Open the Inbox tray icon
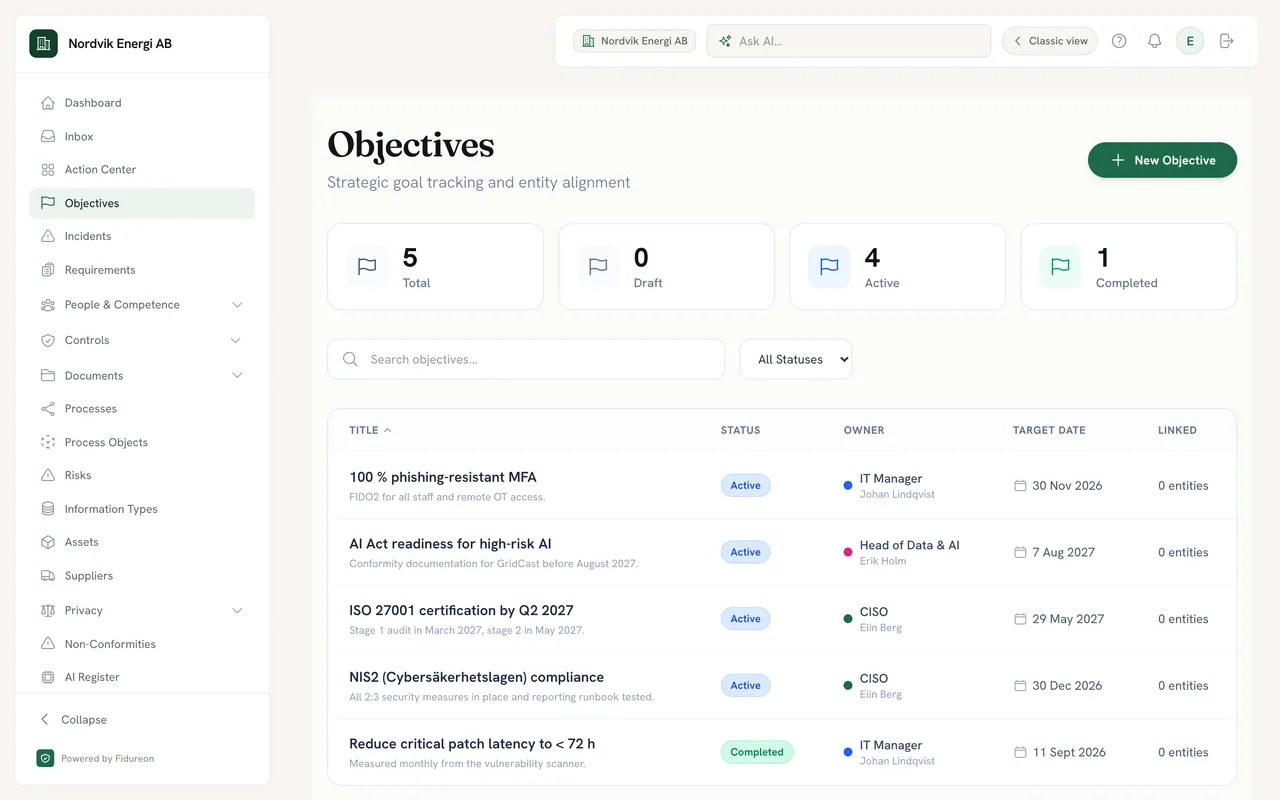This screenshot has width=1280, height=800. [x=47, y=136]
